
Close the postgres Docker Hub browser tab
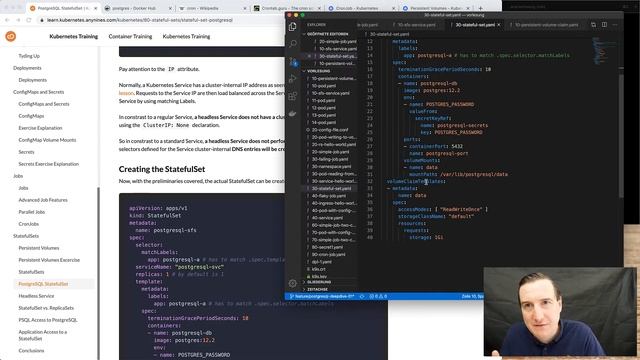point(170,8)
